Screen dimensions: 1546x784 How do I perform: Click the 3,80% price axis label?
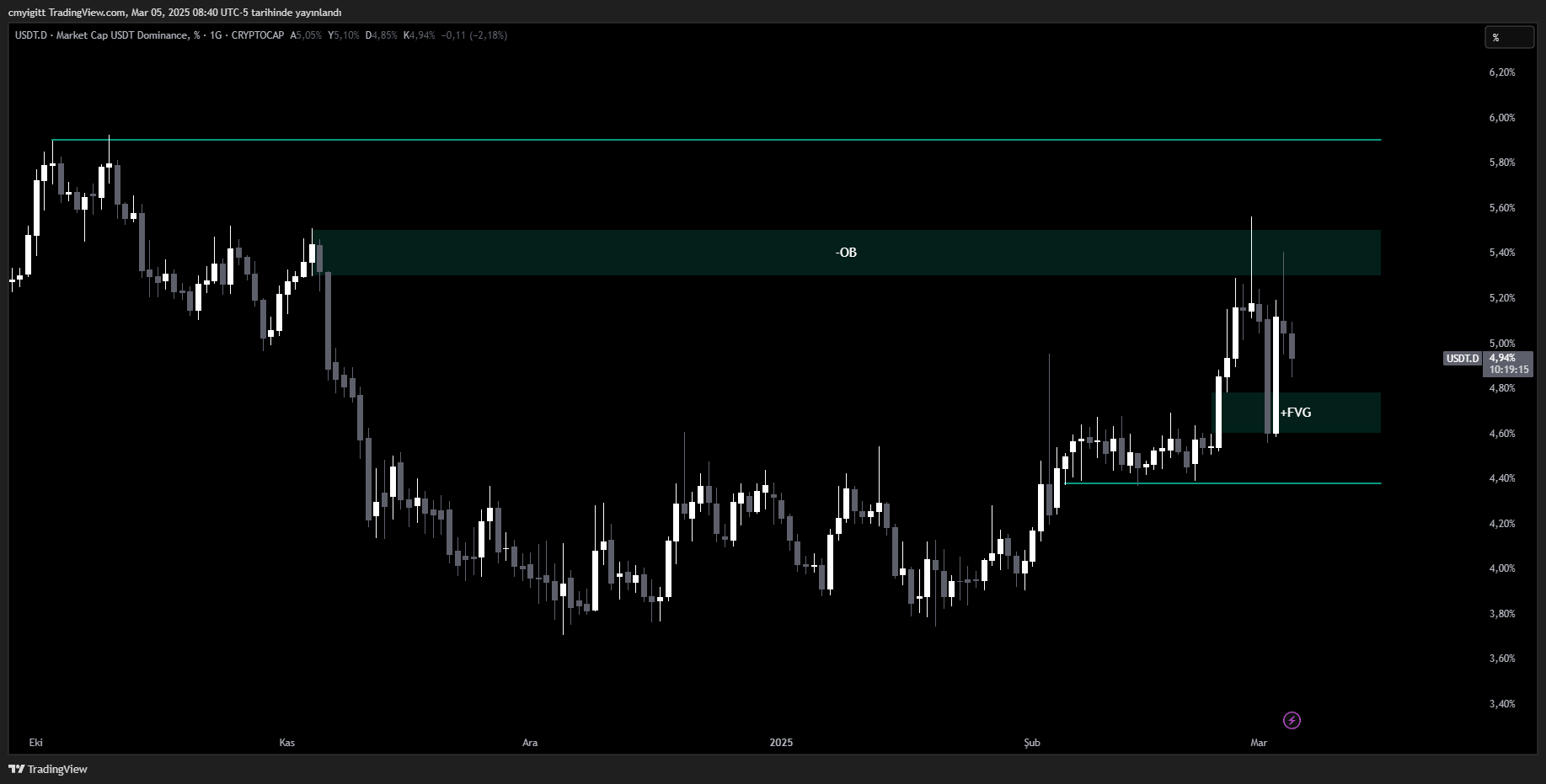1502,614
